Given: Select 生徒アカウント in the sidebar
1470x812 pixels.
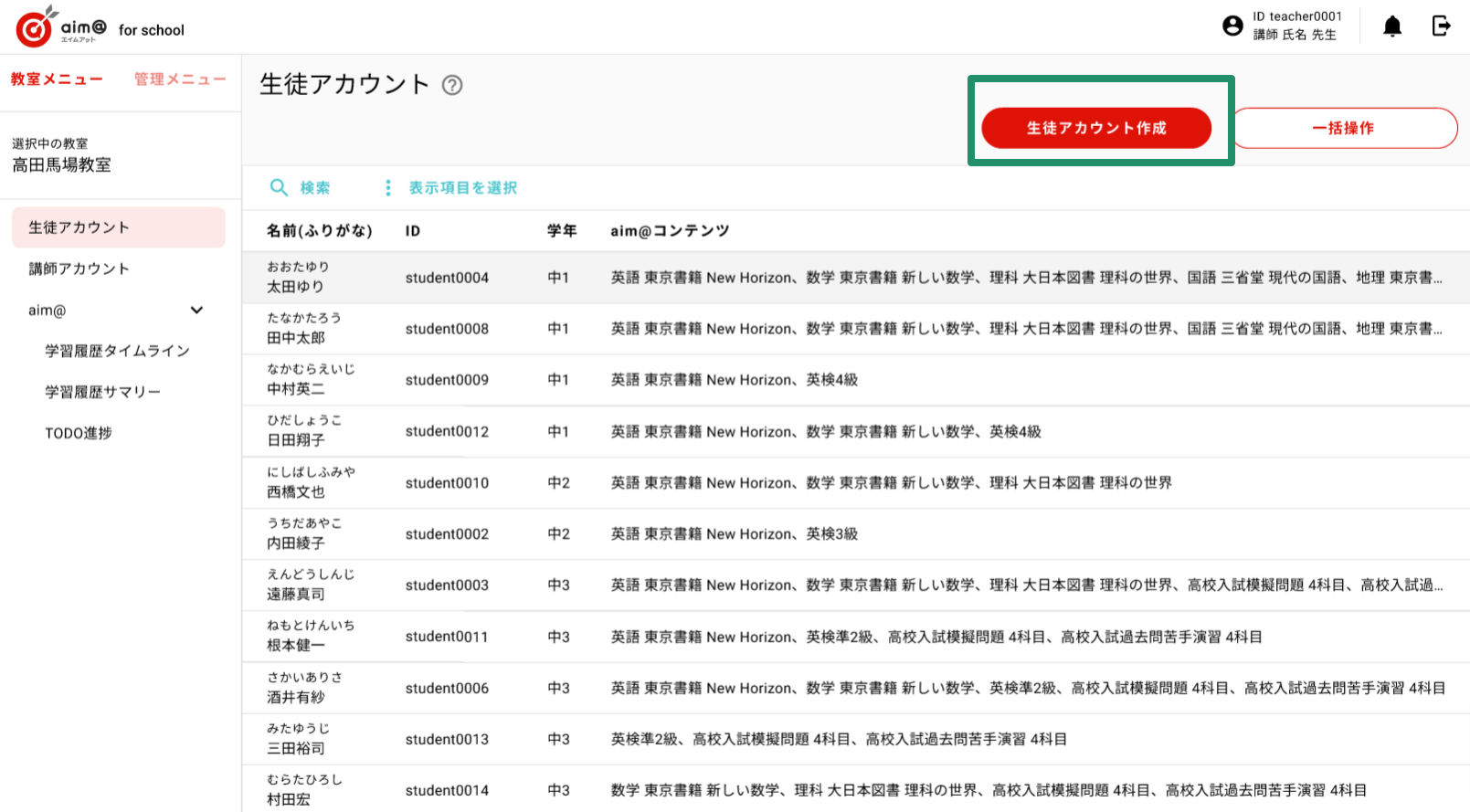Looking at the screenshot, I should point(119,227).
